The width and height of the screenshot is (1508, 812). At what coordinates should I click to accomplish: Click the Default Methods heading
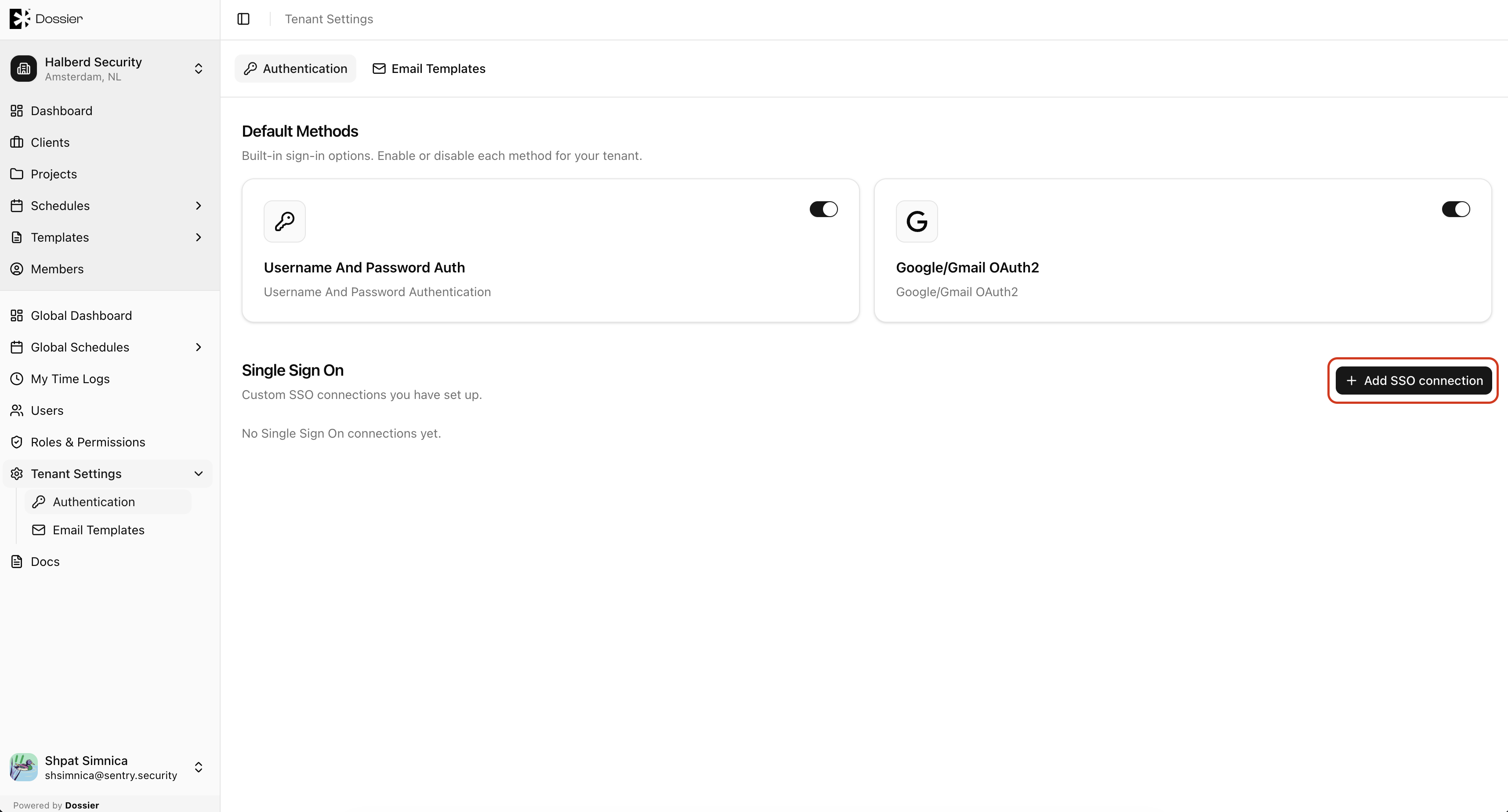click(x=300, y=131)
